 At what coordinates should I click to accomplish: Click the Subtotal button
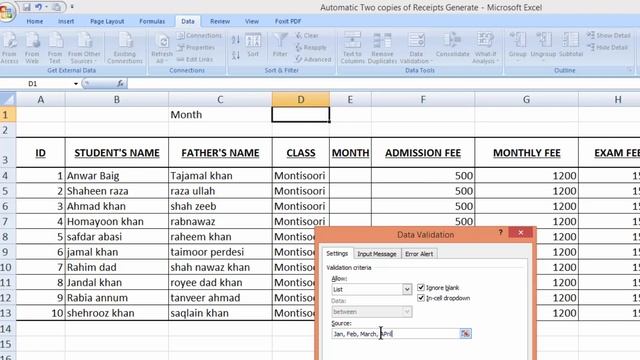tap(571, 45)
